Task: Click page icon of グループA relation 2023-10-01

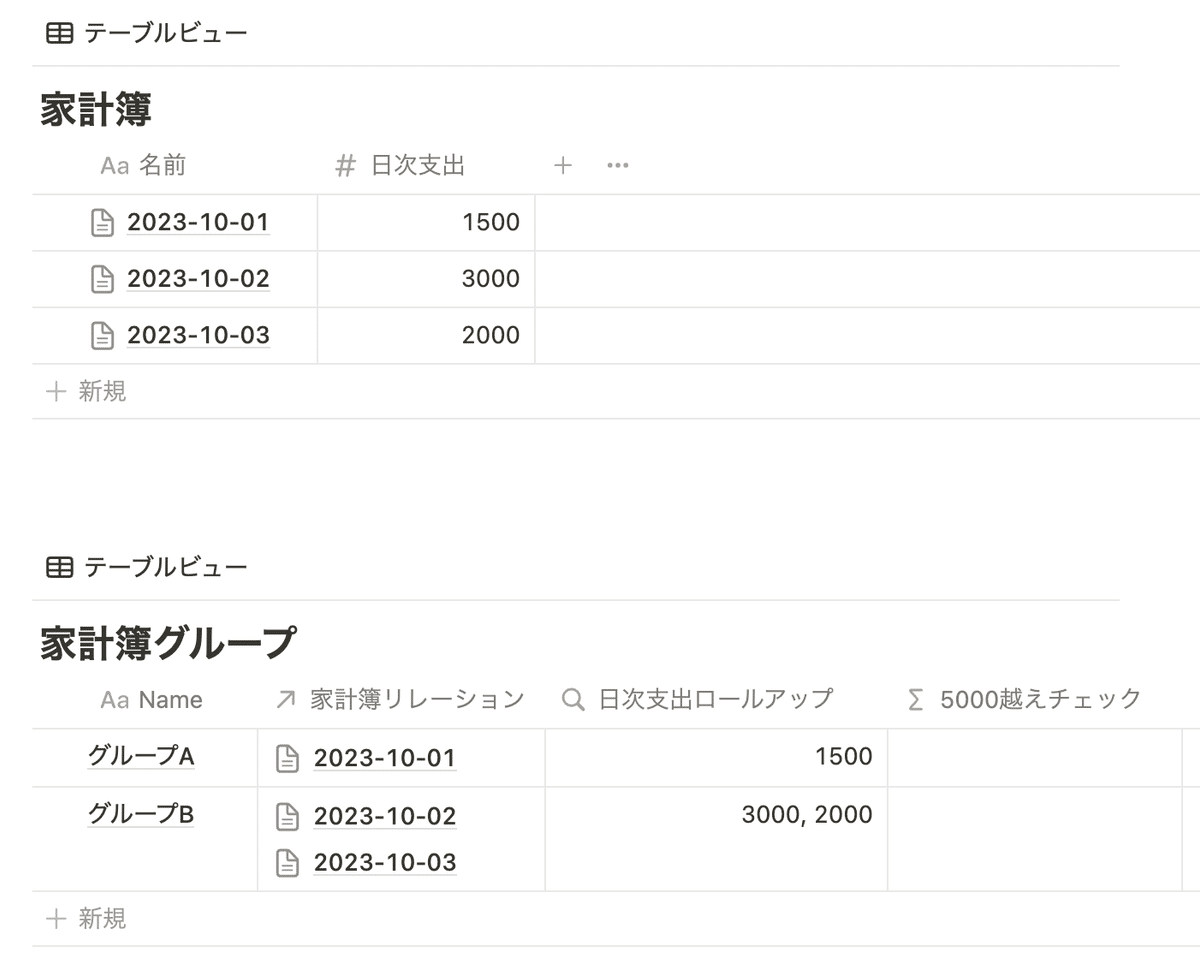Action: (287, 759)
